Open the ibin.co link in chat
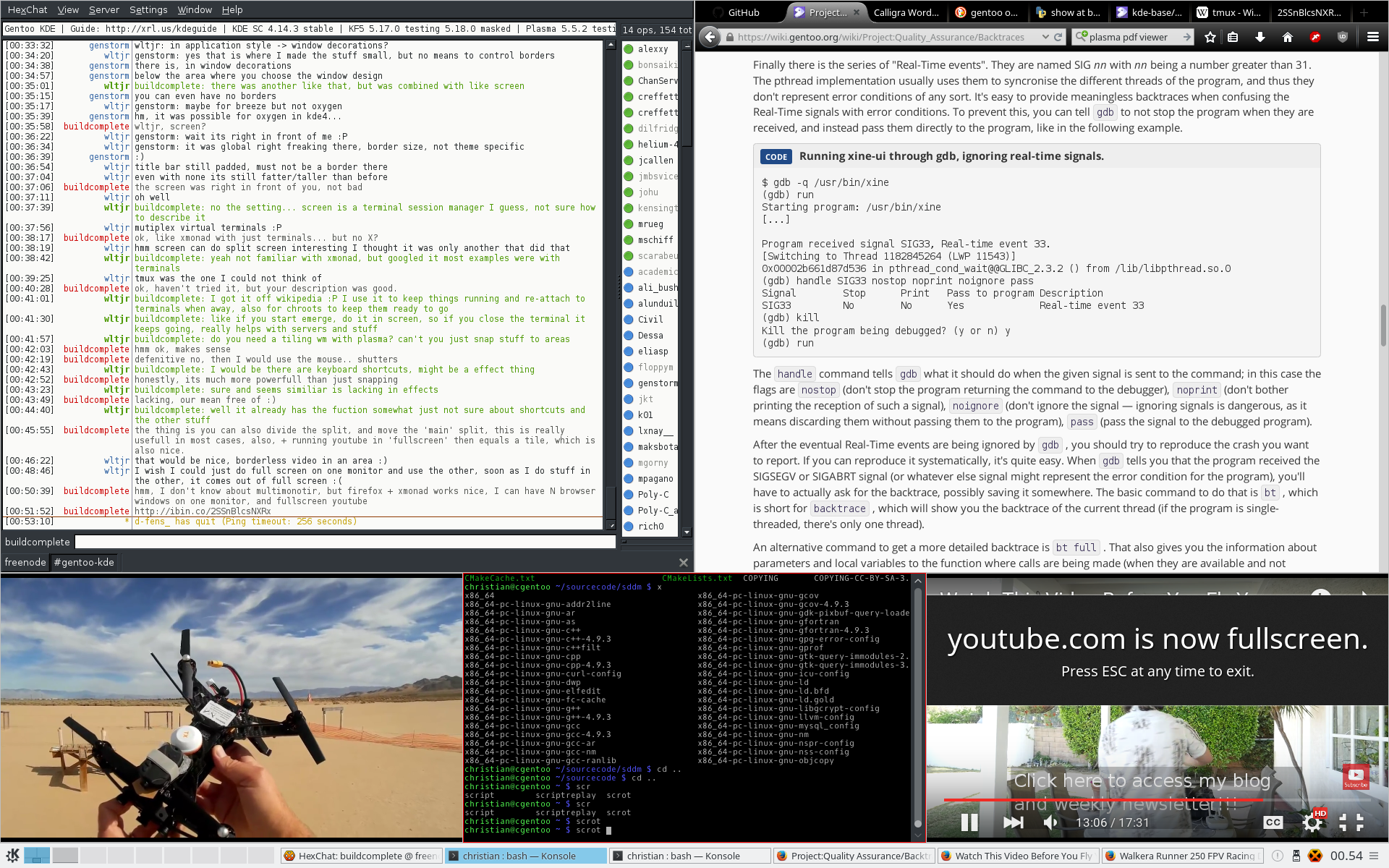 pos(203,511)
